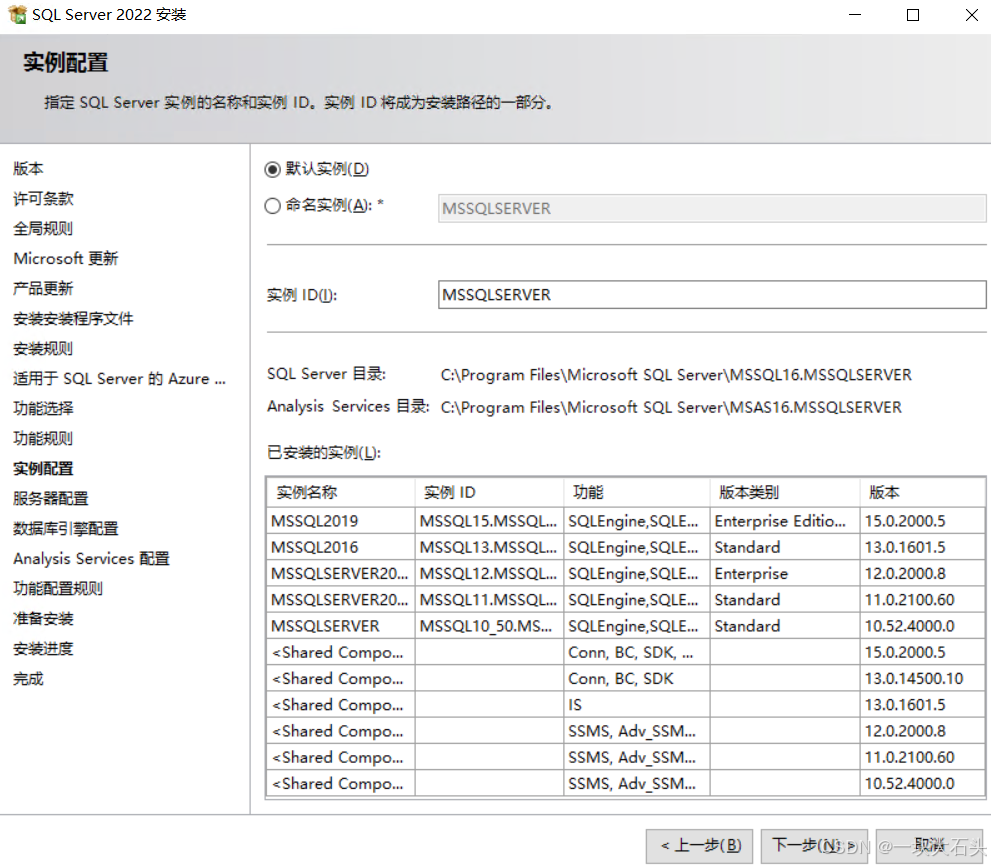The width and height of the screenshot is (991, 865).
Task: Click the SQL Server setup title bar icon
Action: point(17,15)
